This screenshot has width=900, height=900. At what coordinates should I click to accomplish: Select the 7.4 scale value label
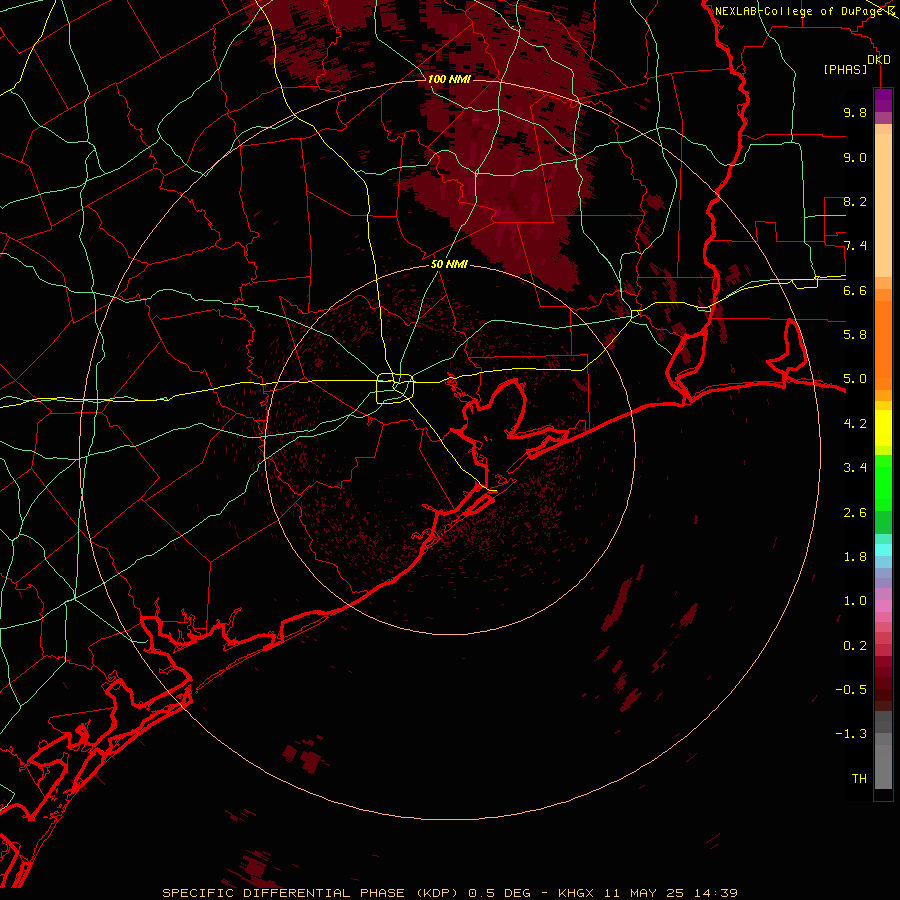coord(855,246)
